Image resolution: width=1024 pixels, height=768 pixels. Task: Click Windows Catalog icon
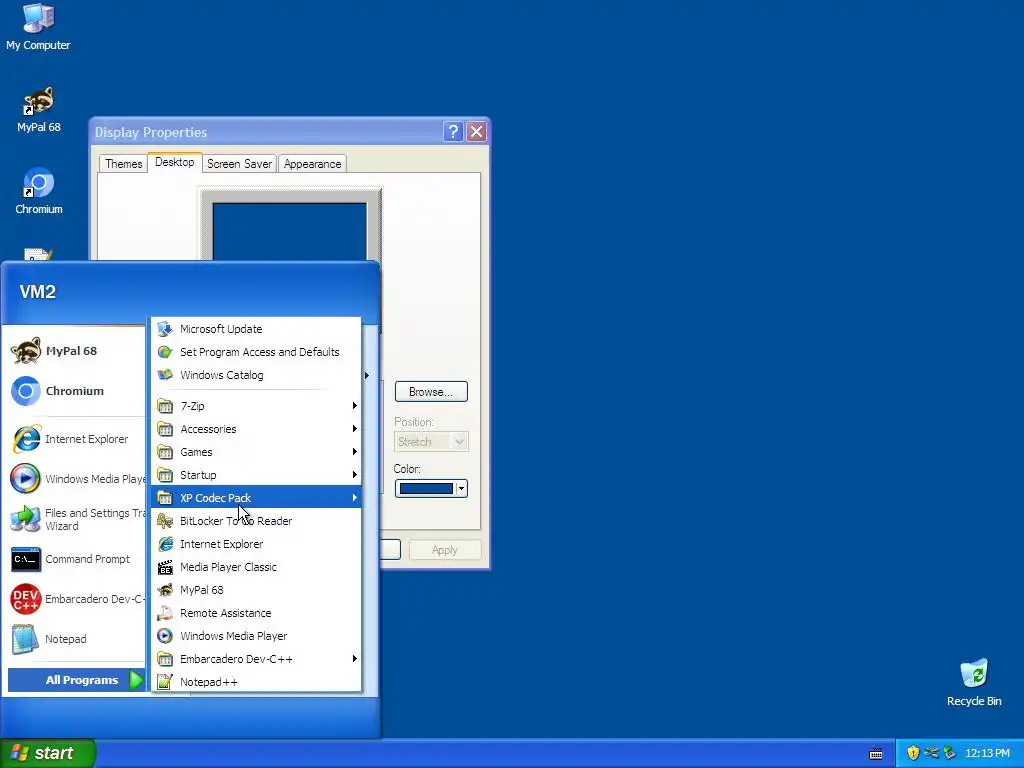point(165,375)
